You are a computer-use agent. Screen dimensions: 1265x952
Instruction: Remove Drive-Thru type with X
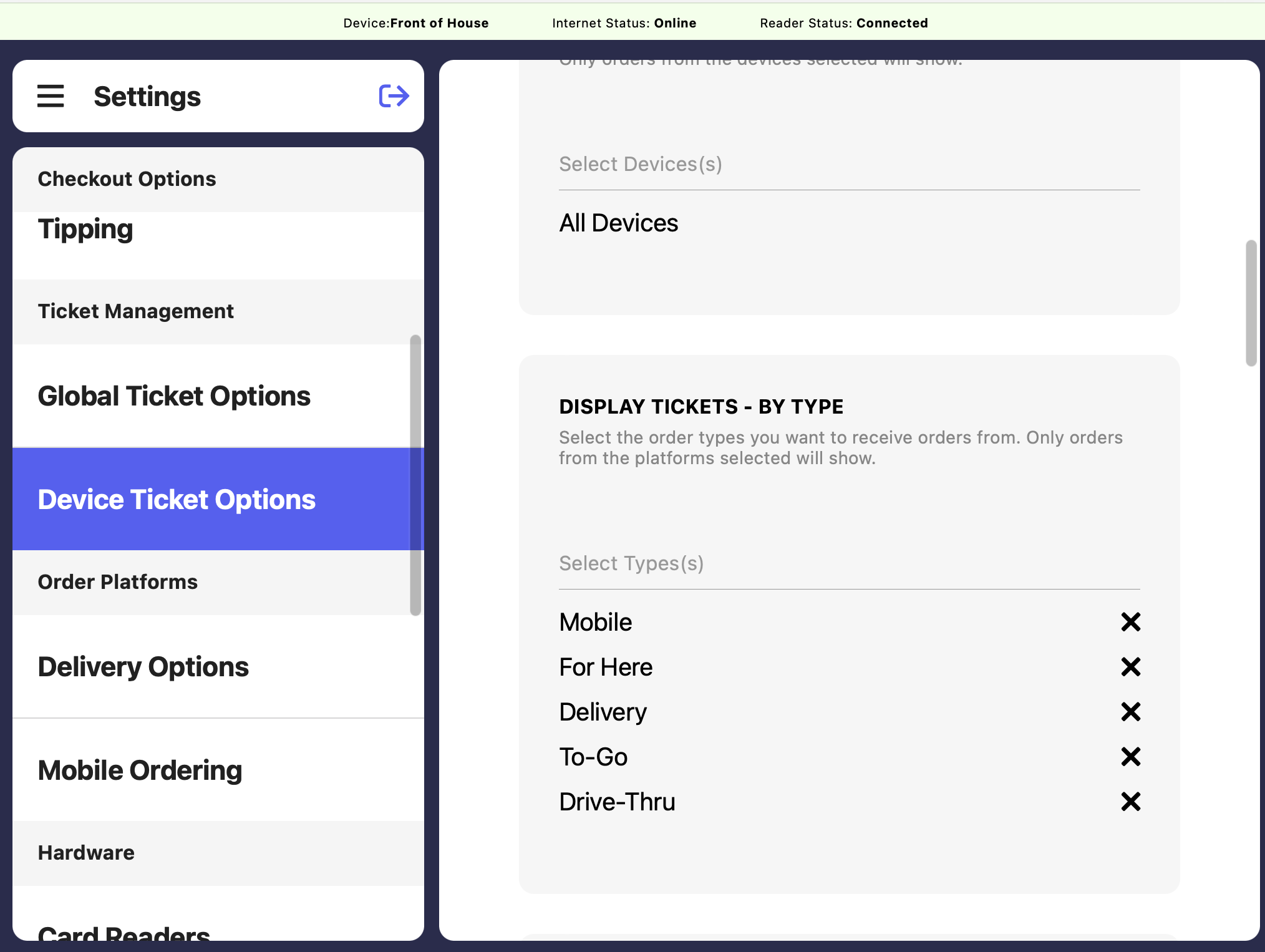[x=1130, y=802]
